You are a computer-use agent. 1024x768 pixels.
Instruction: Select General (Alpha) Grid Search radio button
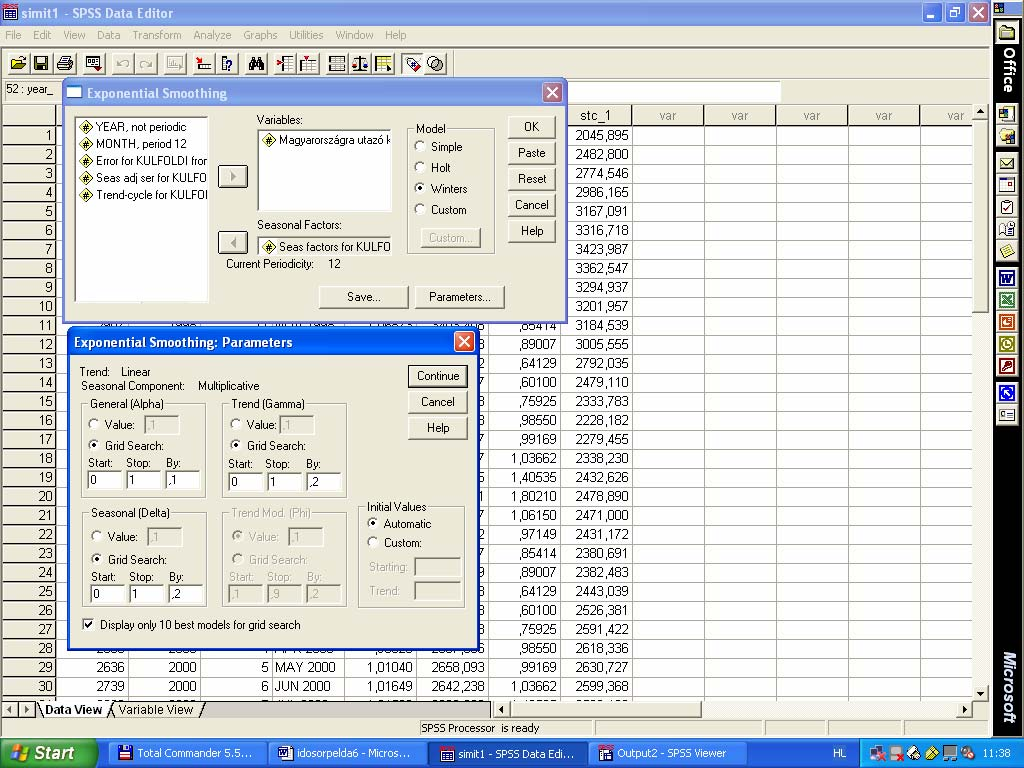[94, 445]
